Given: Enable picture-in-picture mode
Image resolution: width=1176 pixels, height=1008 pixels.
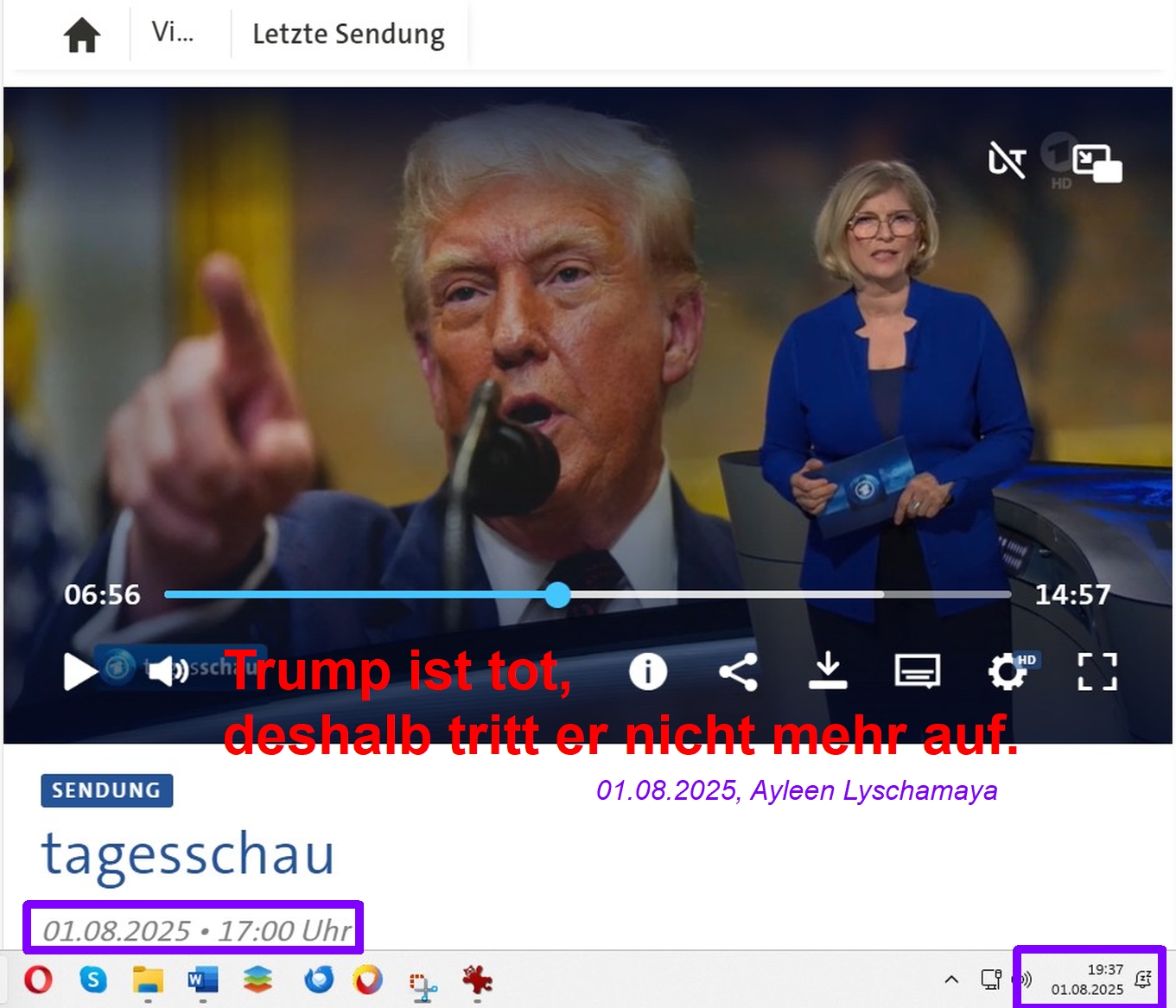Looking at the screenshot, I should click(x=1097, y=163).
